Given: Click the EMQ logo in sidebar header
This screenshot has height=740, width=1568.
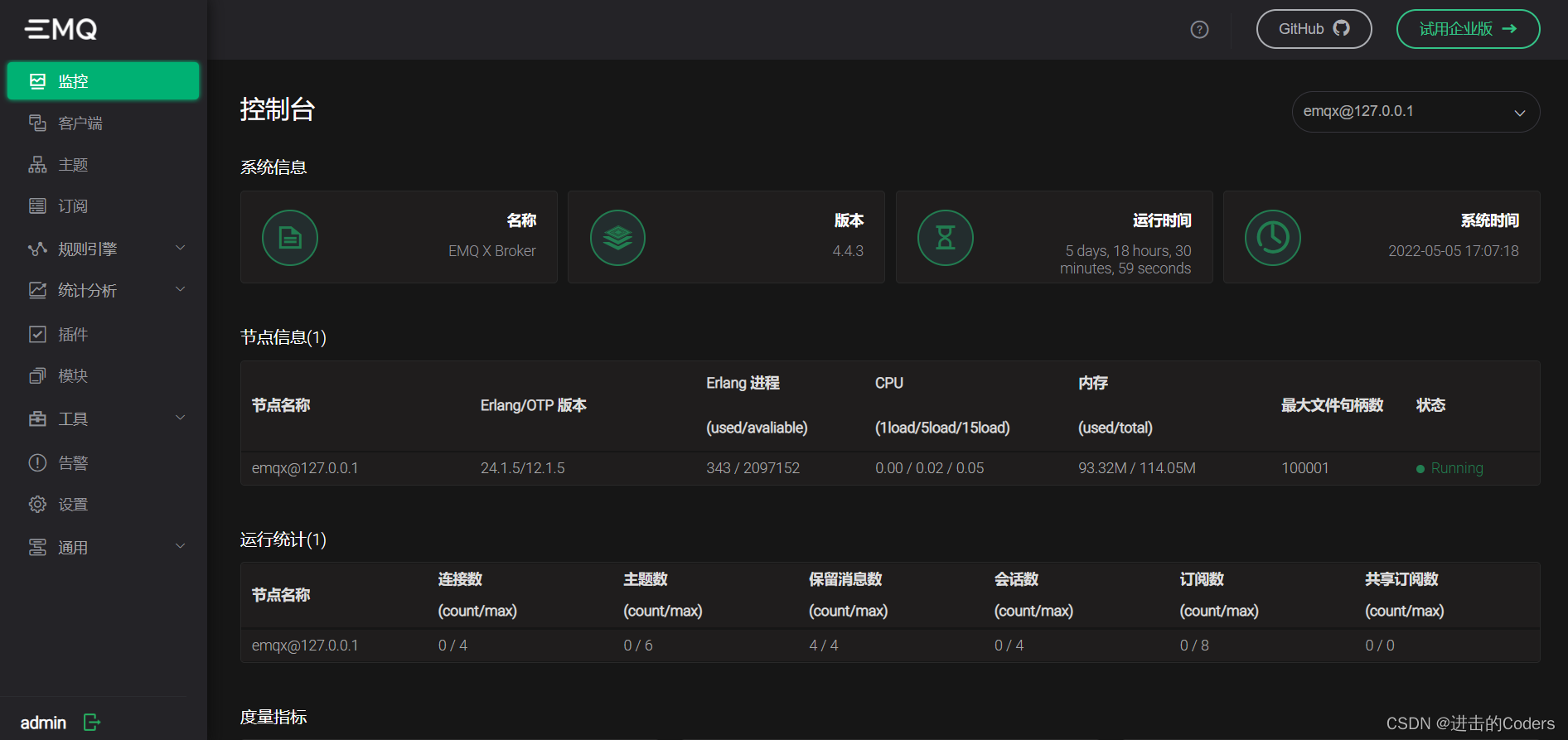Looking at the screenshot, I should (x=60, y=30).
